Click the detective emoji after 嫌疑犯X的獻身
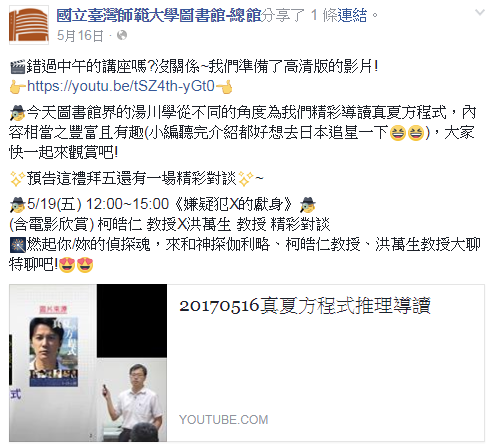This screenshot has height=448, width=487. 307,204
